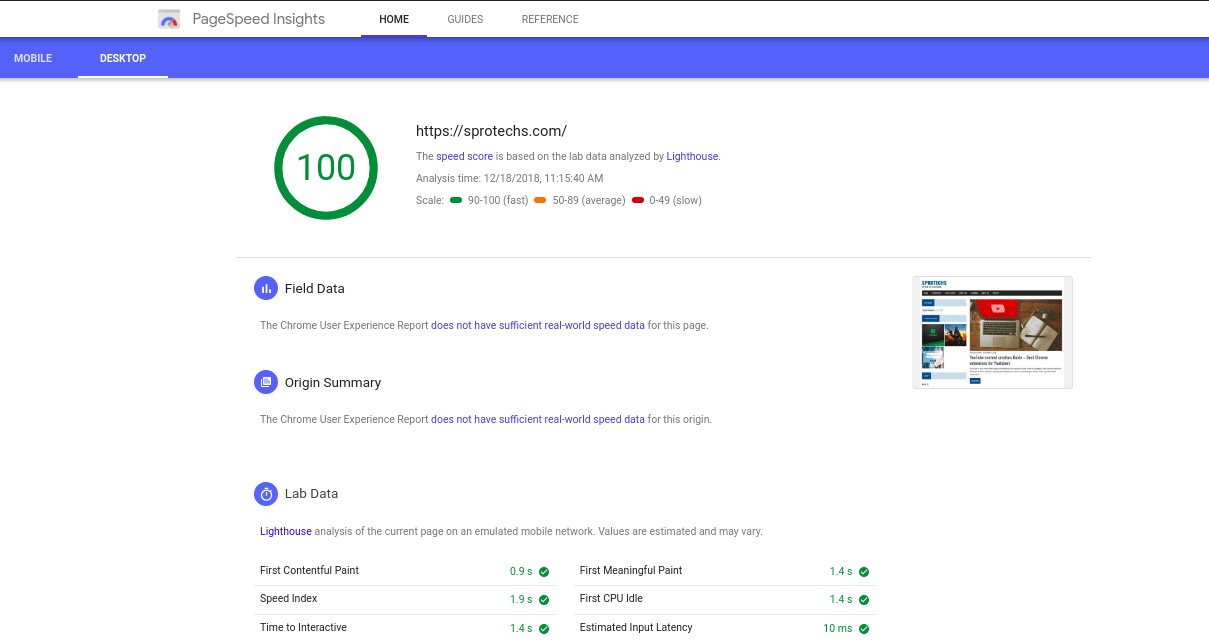Screen dimensions: 1209x643
Task: Click the green check next to Estimated Input Latency
Action: (864, 629)
